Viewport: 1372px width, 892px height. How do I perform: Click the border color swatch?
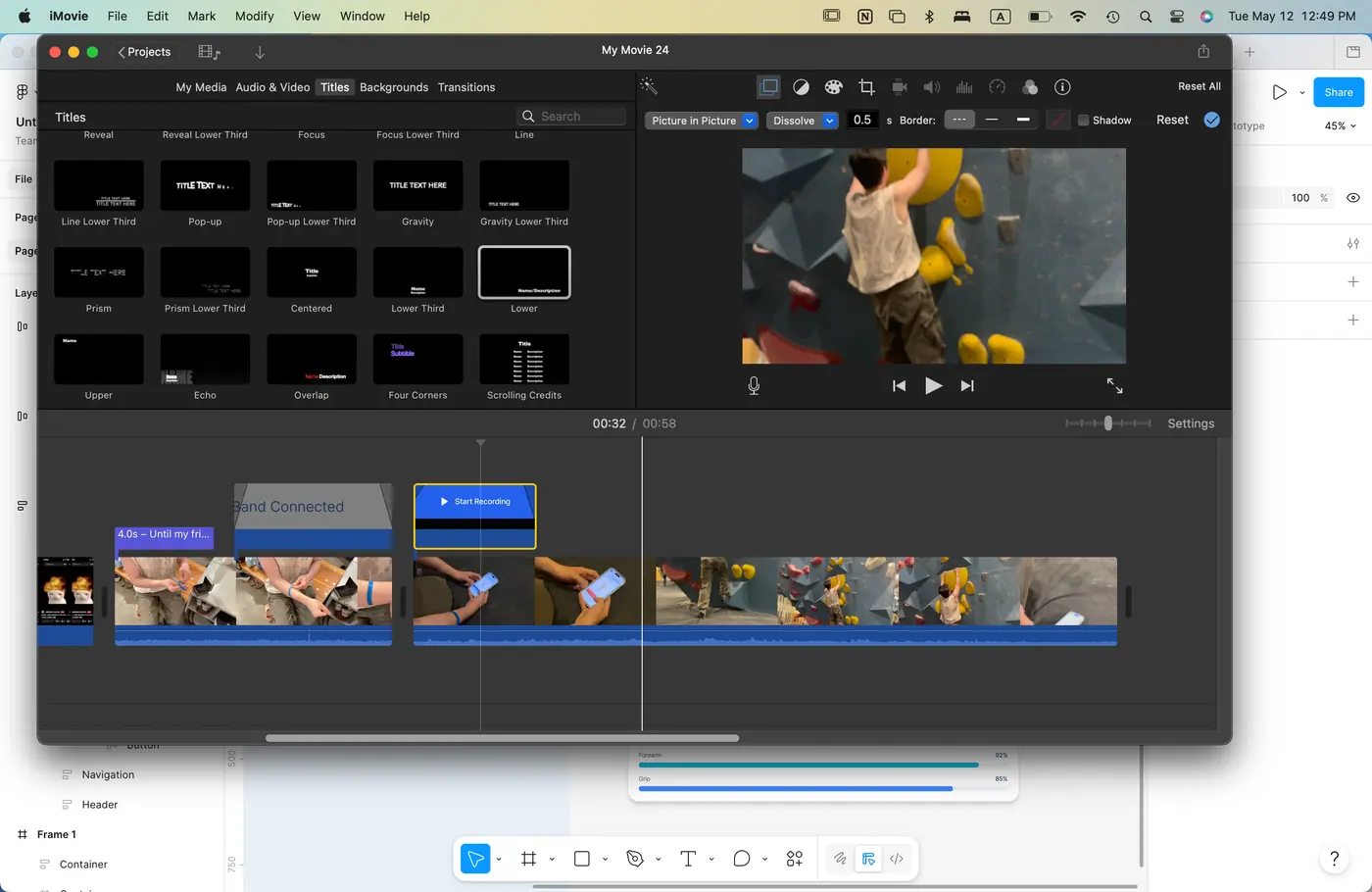point(1057,121)
